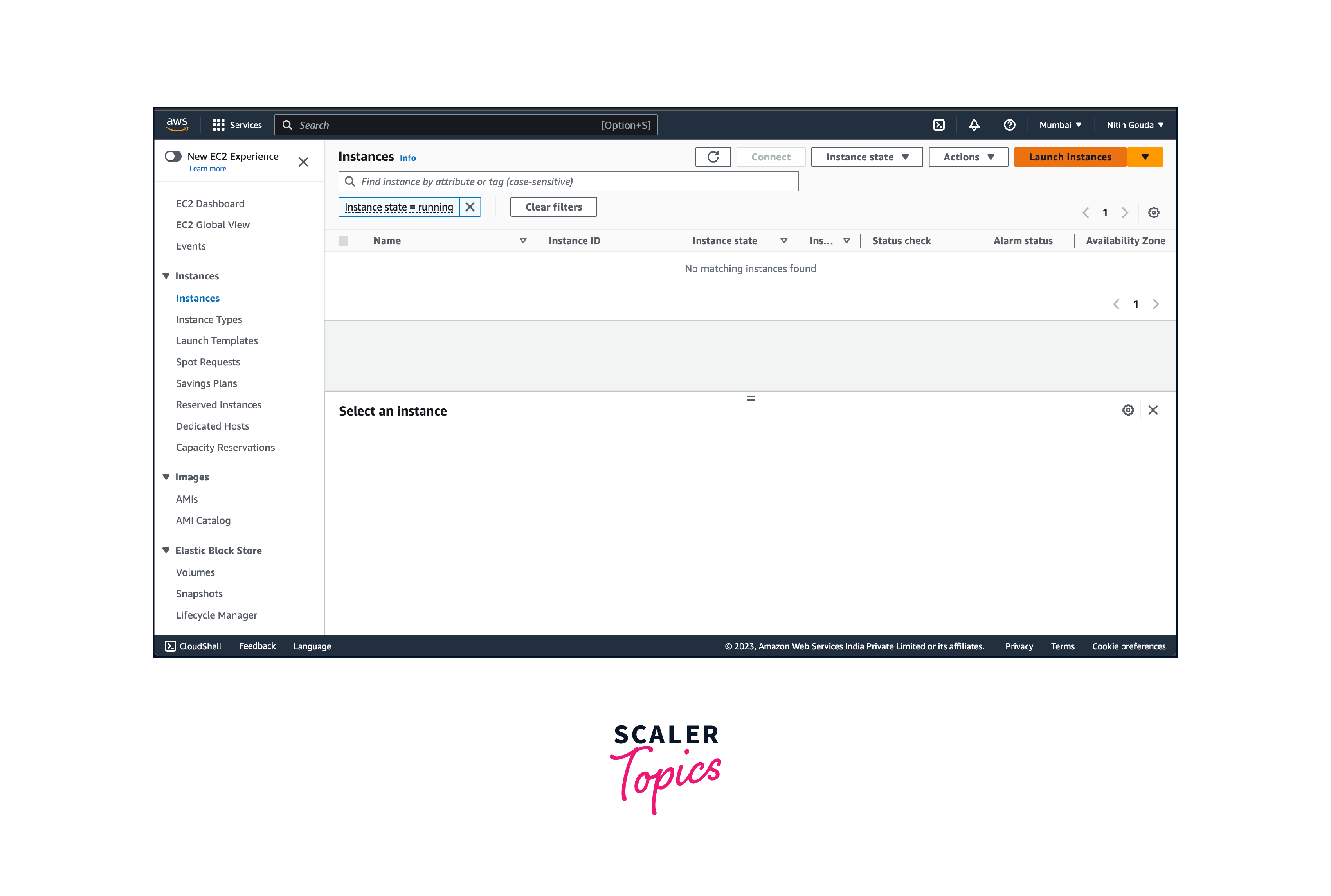Click the Clear filters button
Screen dimensions: 1331x896
pyautogui.click(x=553, y=207)
